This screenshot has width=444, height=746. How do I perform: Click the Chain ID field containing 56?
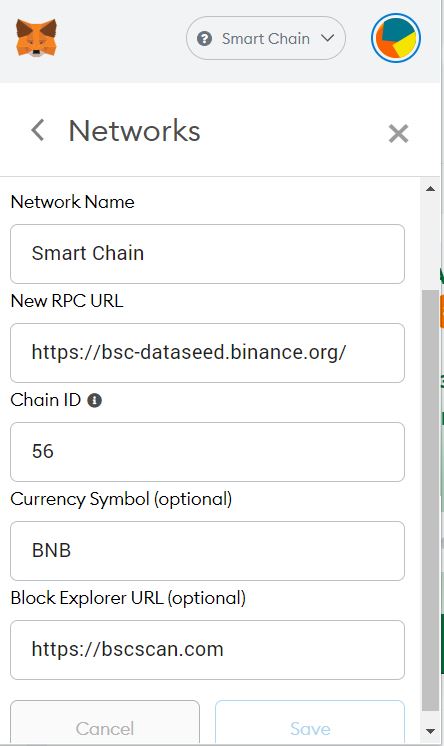click(207, 452)
